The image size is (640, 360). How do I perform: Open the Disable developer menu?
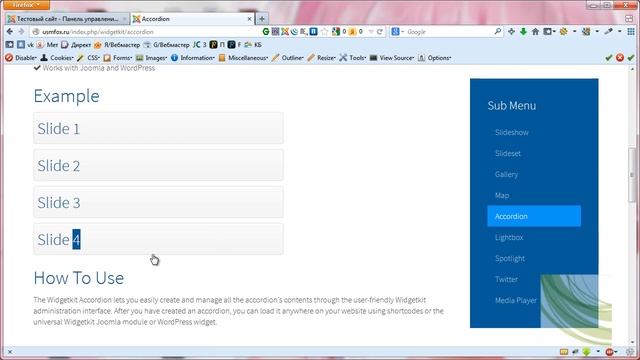[21, 58]
